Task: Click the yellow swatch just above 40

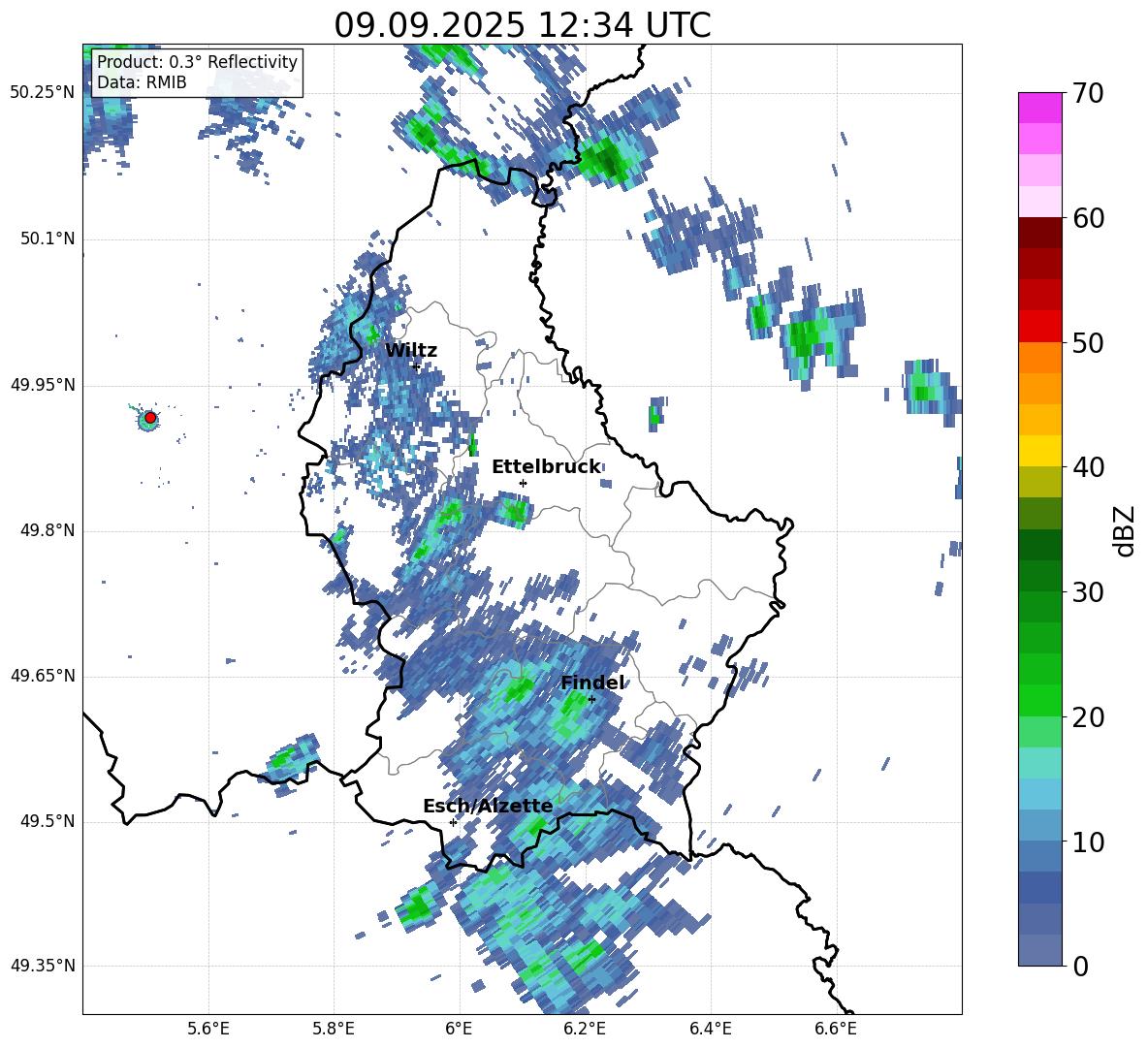Action: [1039, 451]
